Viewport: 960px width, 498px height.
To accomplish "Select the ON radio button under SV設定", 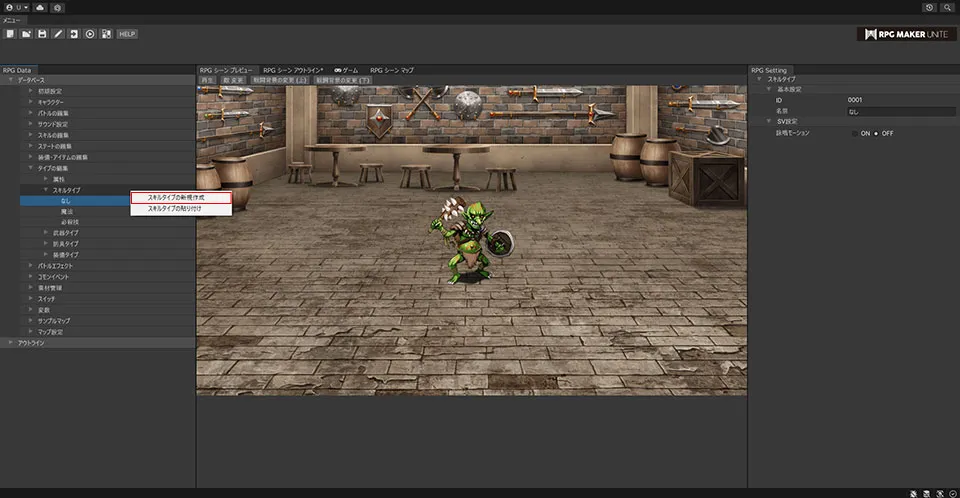I will (x=855, y=133).
